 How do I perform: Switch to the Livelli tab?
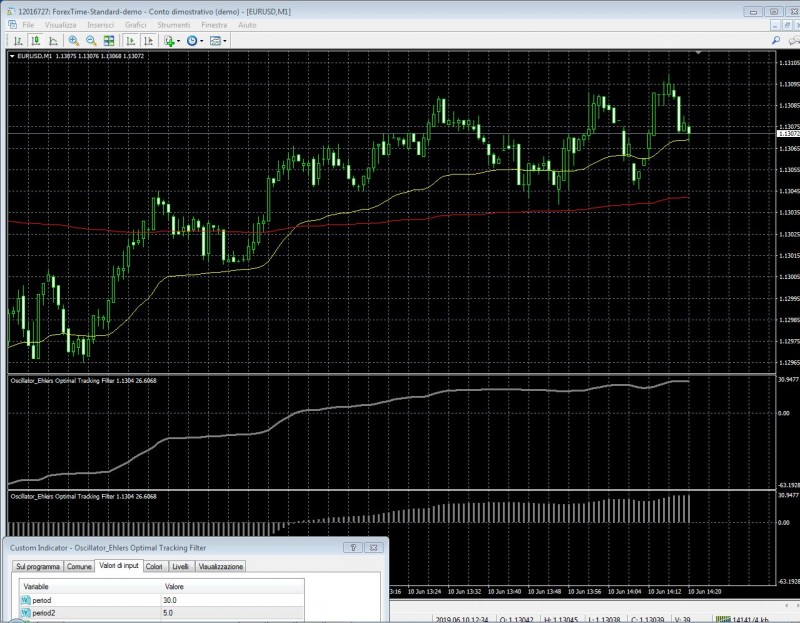180,567
